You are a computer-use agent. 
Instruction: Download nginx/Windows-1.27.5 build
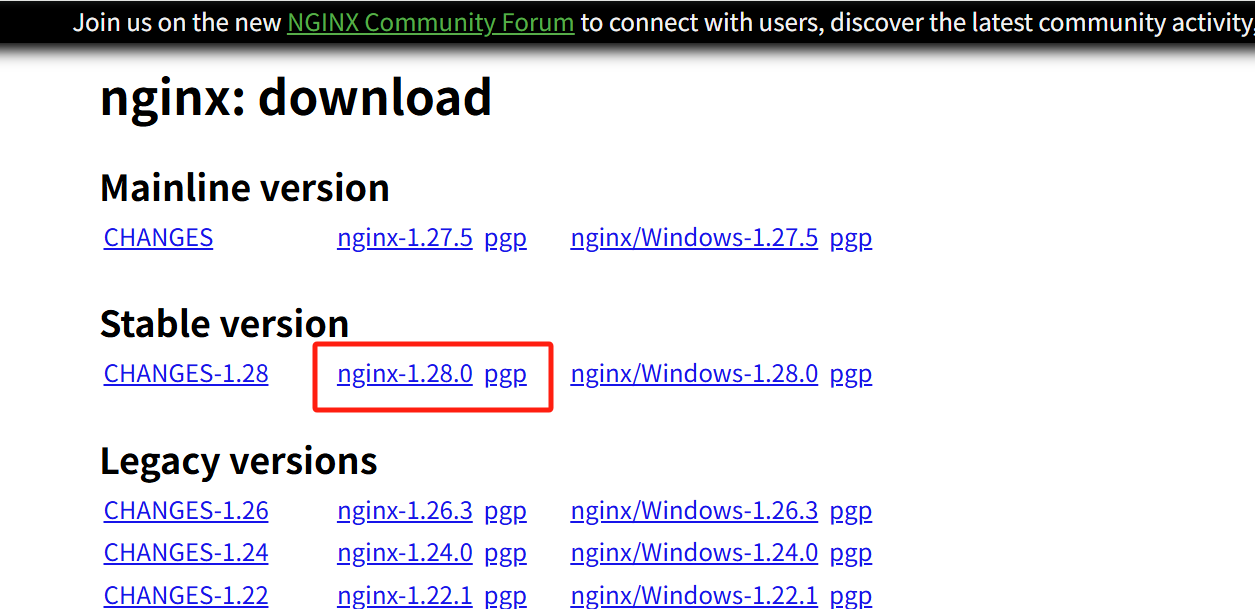pyautogui.click(x=694, y=238)
